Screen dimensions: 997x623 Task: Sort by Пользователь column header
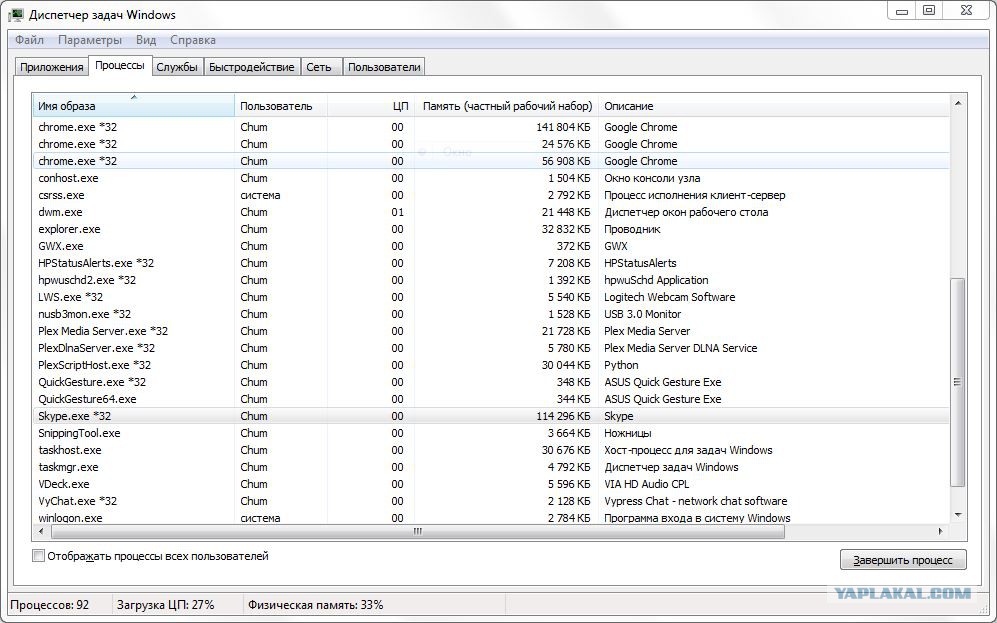281,106
